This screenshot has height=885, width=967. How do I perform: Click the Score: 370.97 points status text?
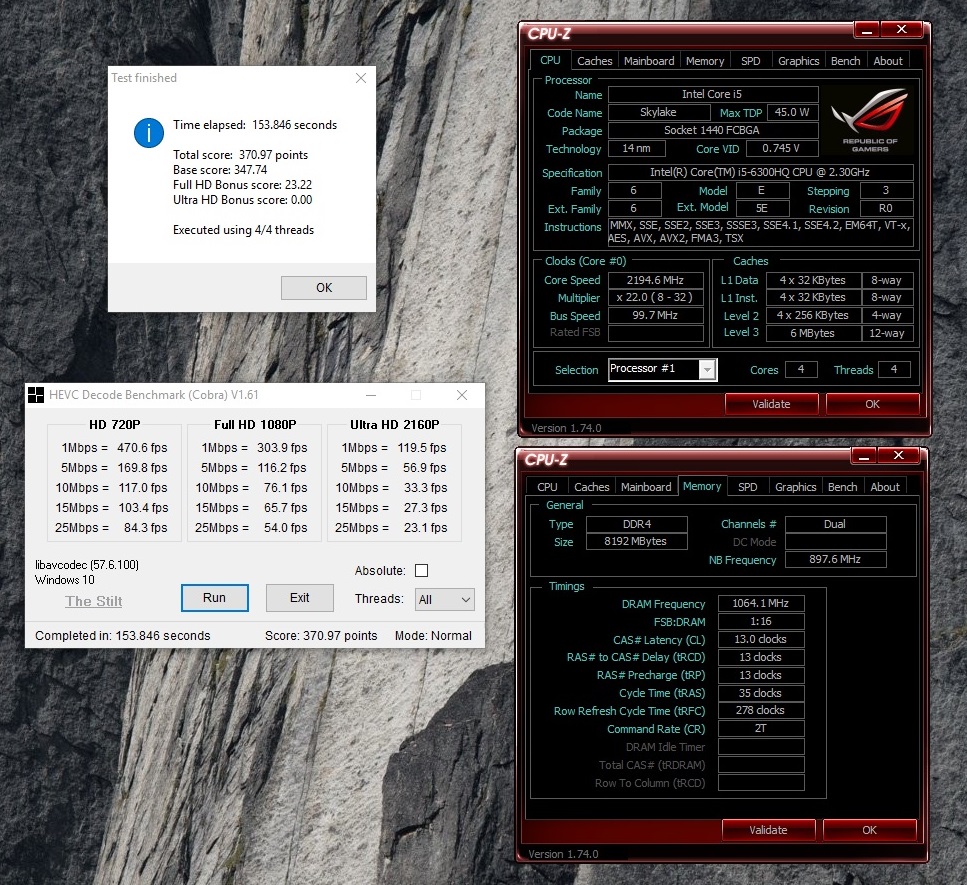(321, 636)
